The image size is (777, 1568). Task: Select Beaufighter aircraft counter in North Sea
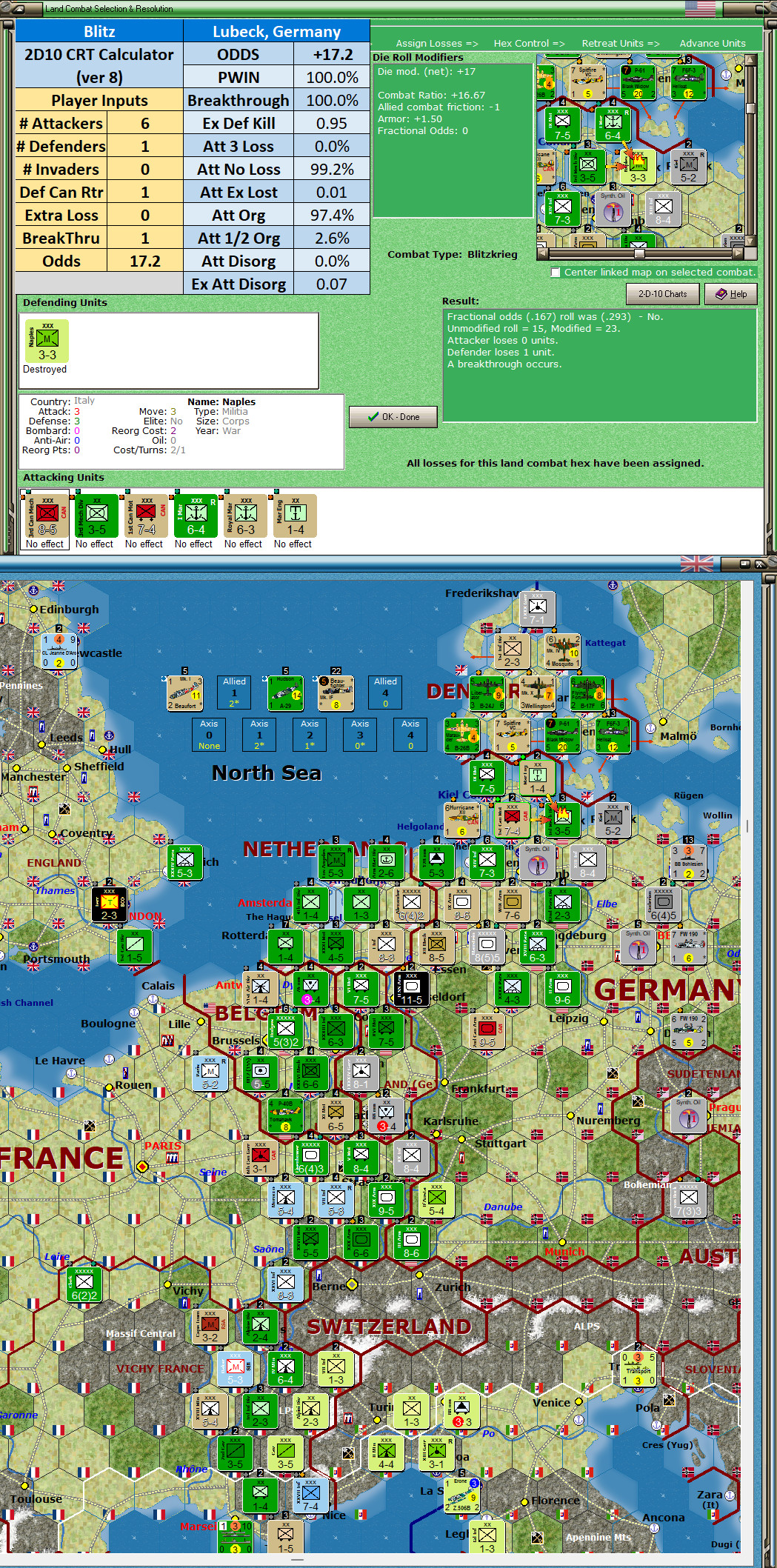336,693
